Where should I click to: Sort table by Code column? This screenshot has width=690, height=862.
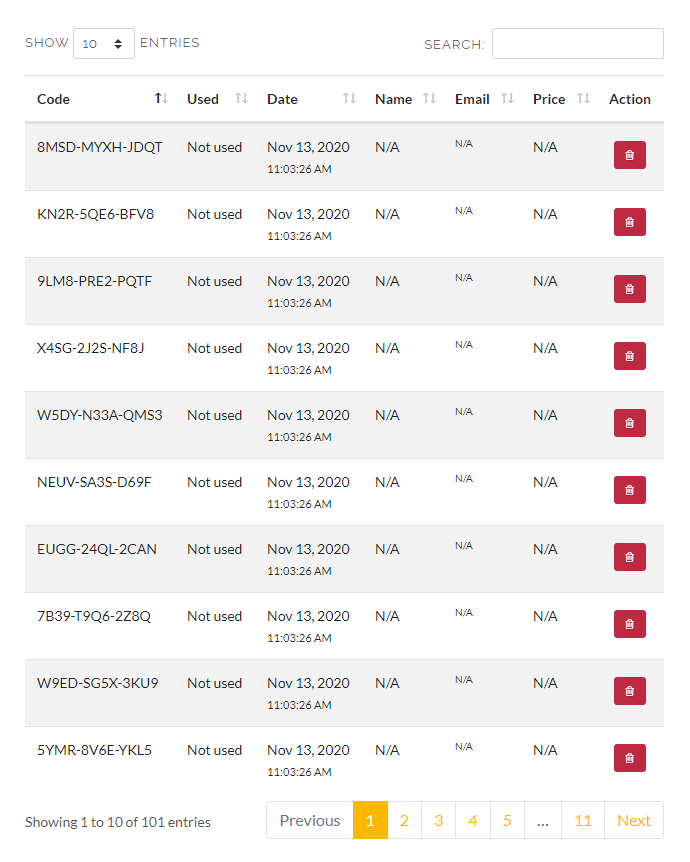(x=102, y=99)
